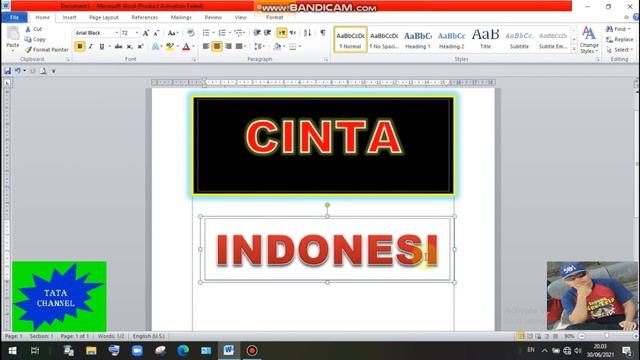
Task: Open the Borders dropdown
Action: tap(300, 47)
